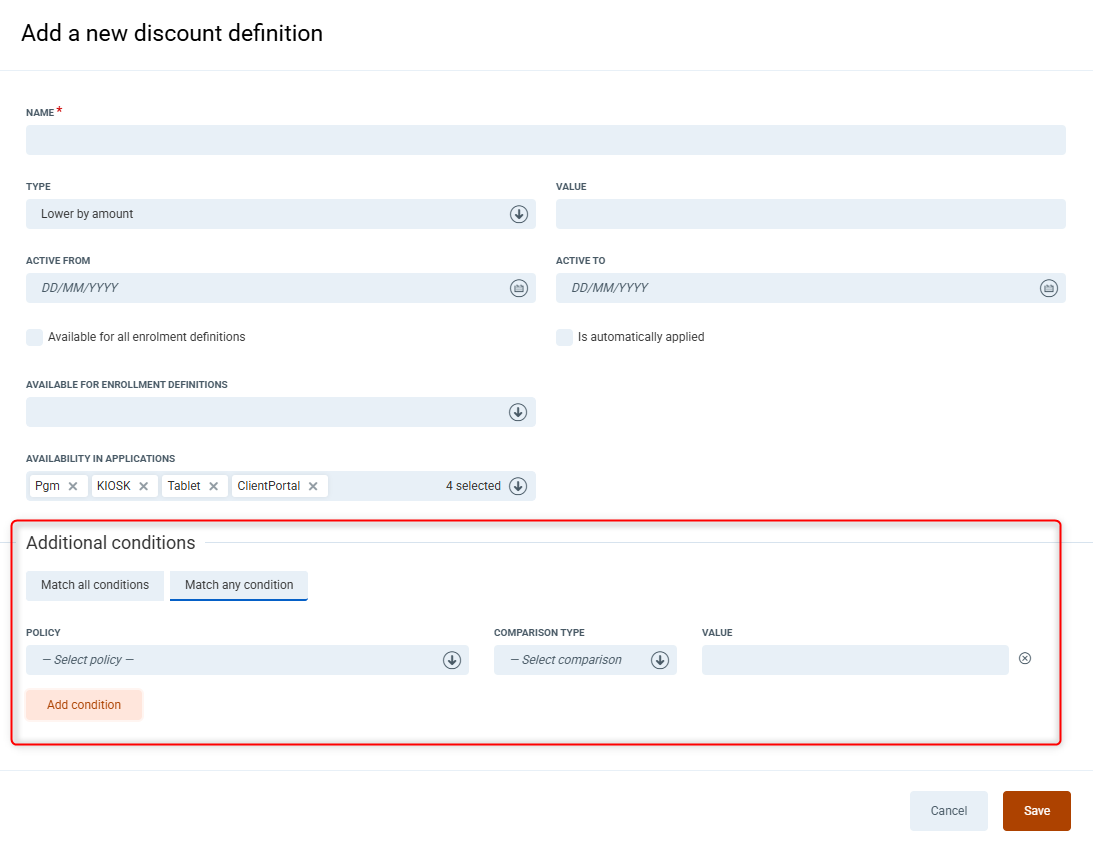Switch to Match all conditions tab
Image resolution: width=1093 pixels, height=853 pixels.
tap(95, 585)
